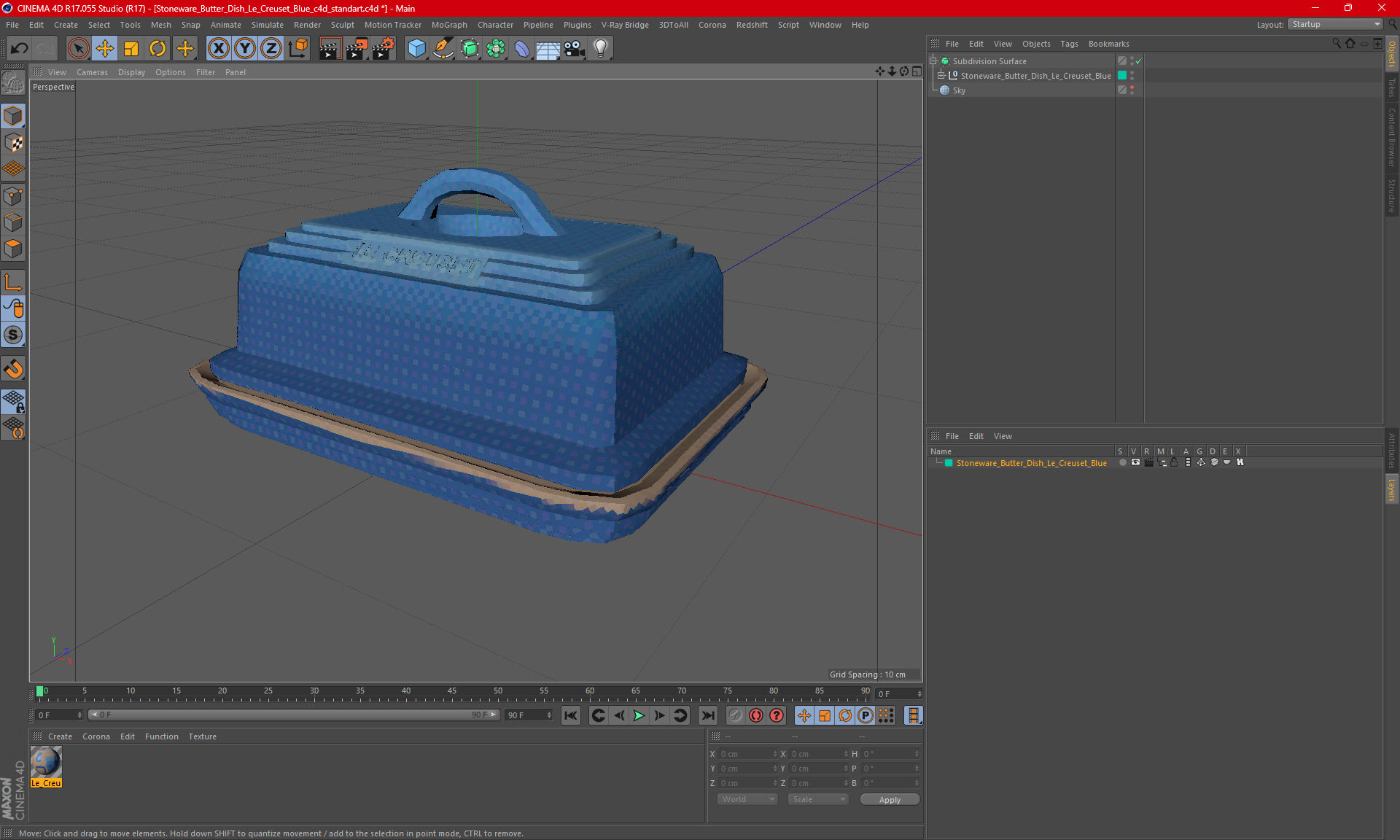The image size is (1400, 840).
Task: Toggle viewport maximize icon
Action: click(x=917, y=71)
